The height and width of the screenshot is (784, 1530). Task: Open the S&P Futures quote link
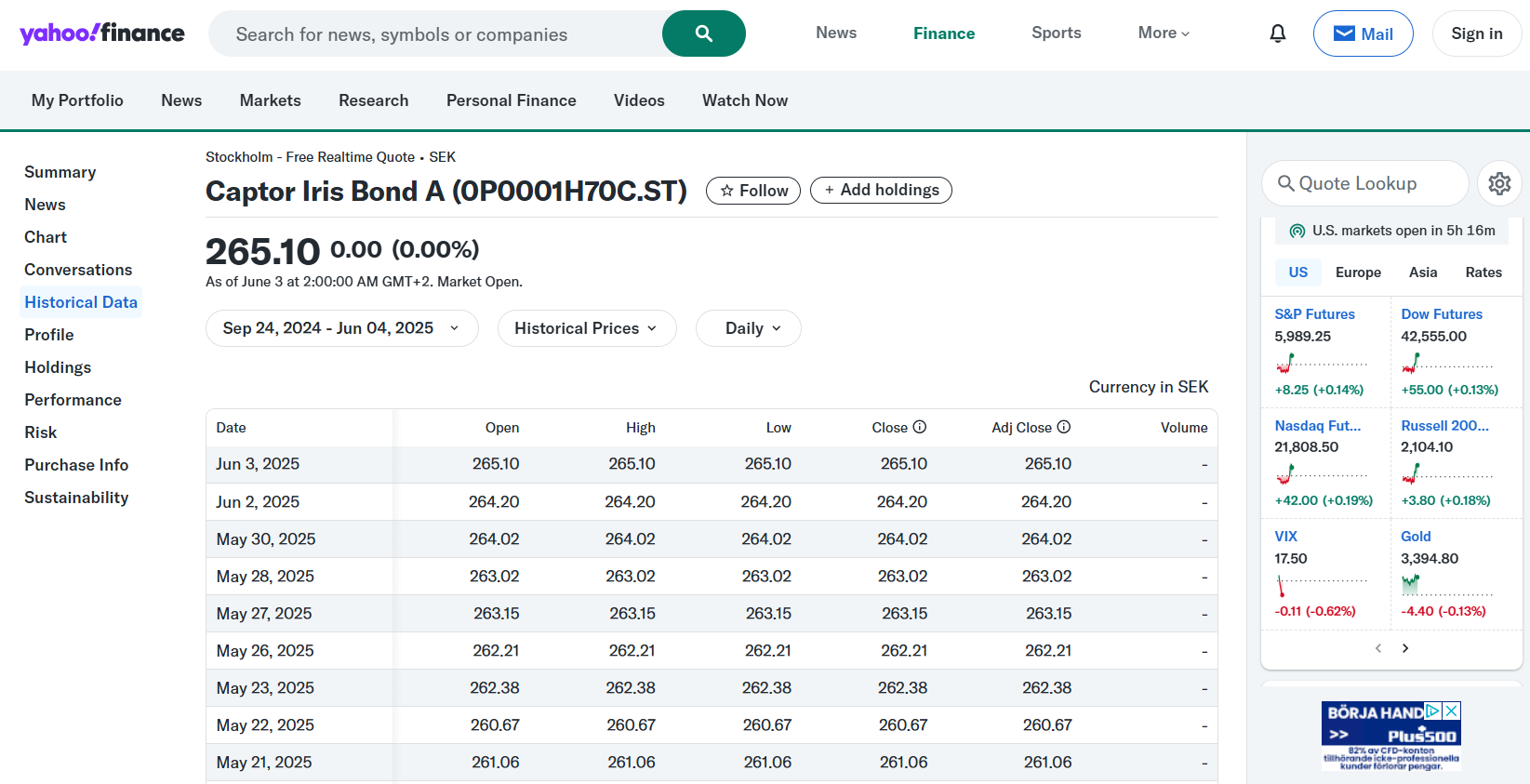[1314, 314]
